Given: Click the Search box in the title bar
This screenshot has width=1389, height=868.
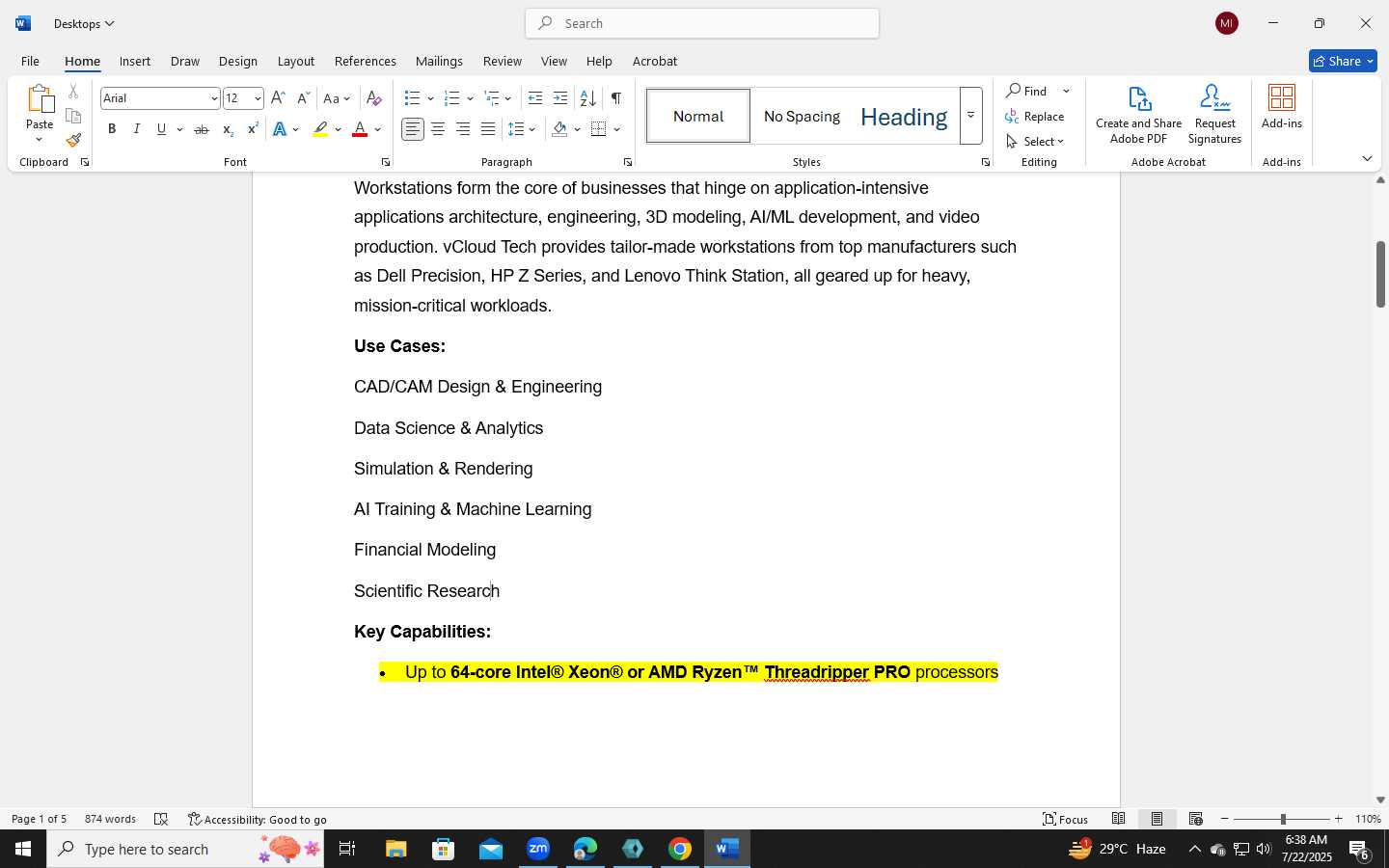Looking at the screenshot, I should 702,23.
